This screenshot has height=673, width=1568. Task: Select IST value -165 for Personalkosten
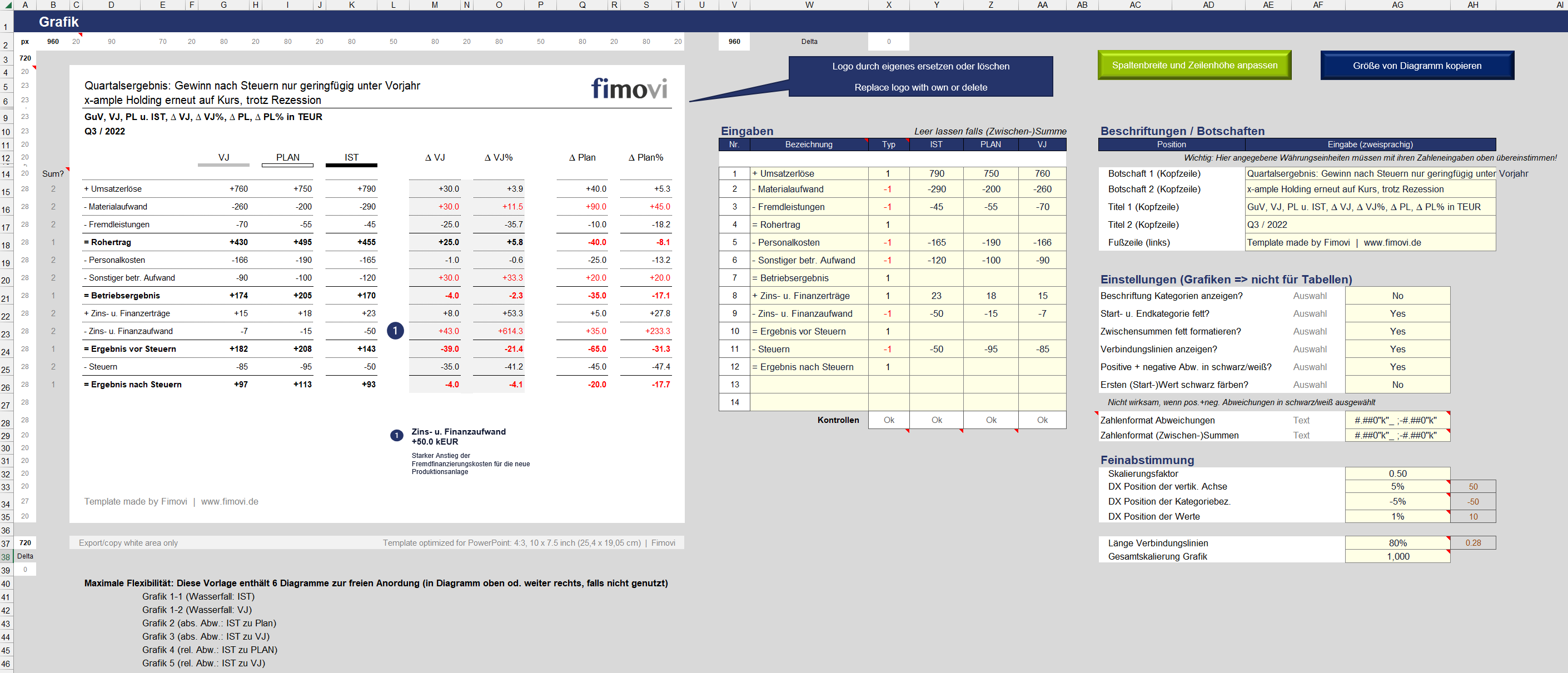coord(936,242)
